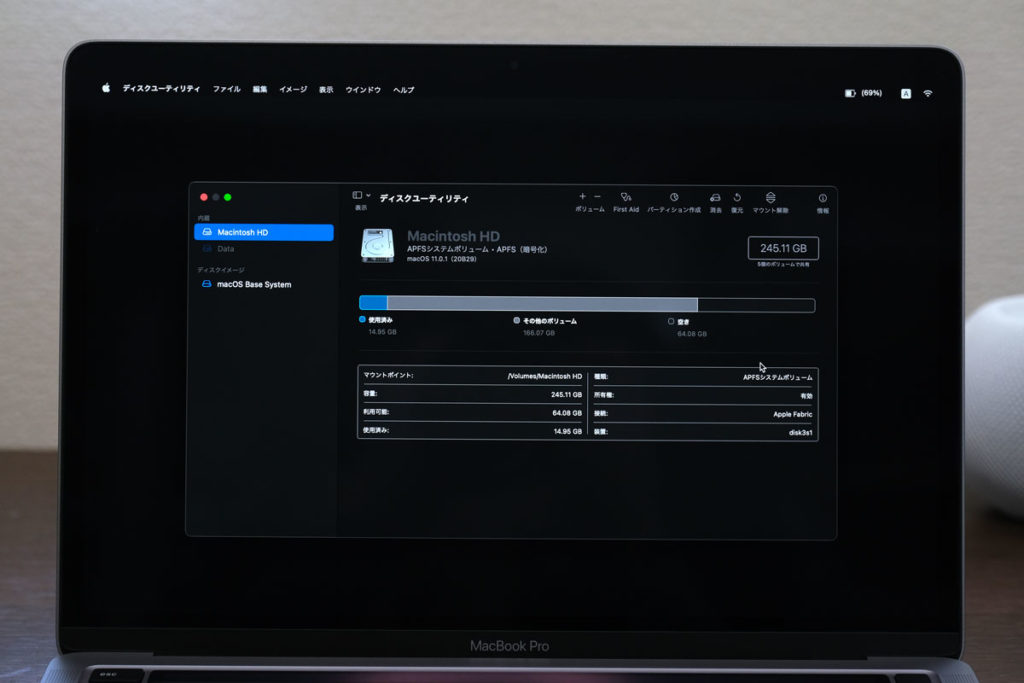The image size is (1024, 683).
Task: Click the 空き legend label
Action: [683, 322]
